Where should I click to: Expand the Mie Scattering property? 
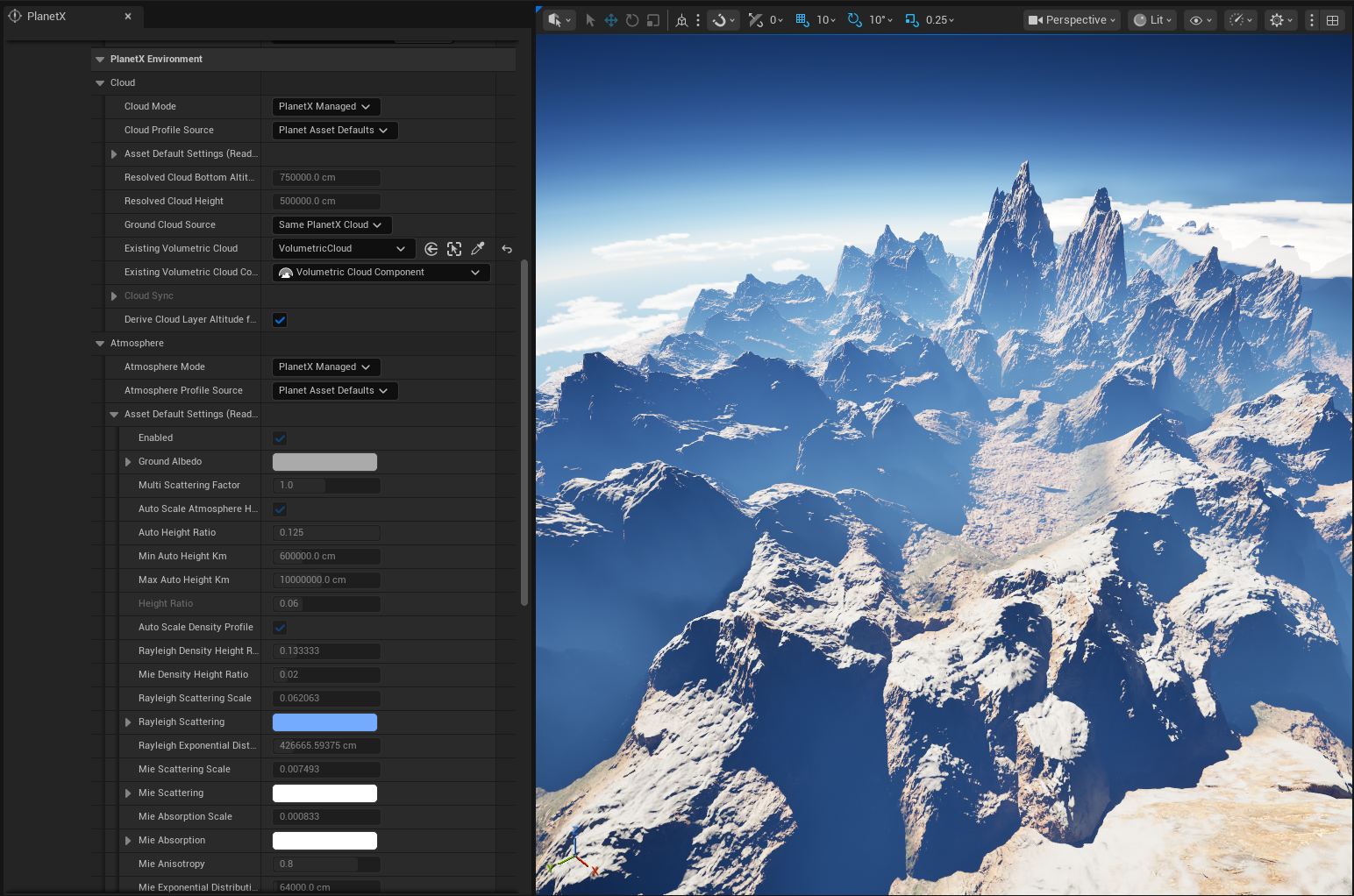pyautogui.click(x=128, y=793)
